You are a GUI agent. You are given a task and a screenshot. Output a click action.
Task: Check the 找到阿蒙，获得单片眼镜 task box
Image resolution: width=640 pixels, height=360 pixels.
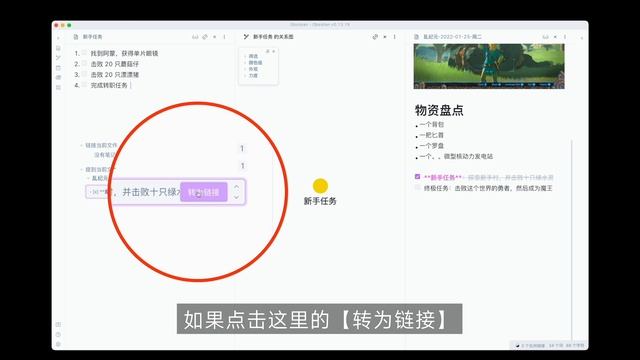(x=84, y=53)
